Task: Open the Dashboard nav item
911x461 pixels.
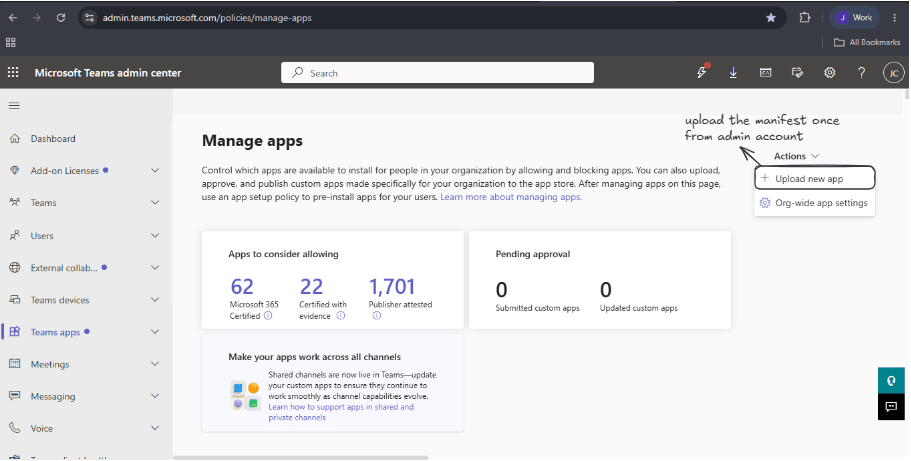Action: coord(53,138)
